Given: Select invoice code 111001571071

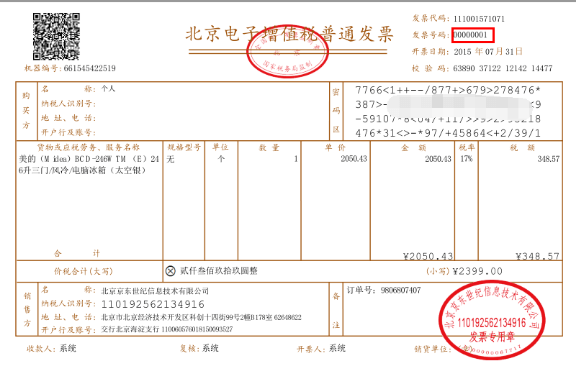Looking at the screenshot, I should (479, 19).
